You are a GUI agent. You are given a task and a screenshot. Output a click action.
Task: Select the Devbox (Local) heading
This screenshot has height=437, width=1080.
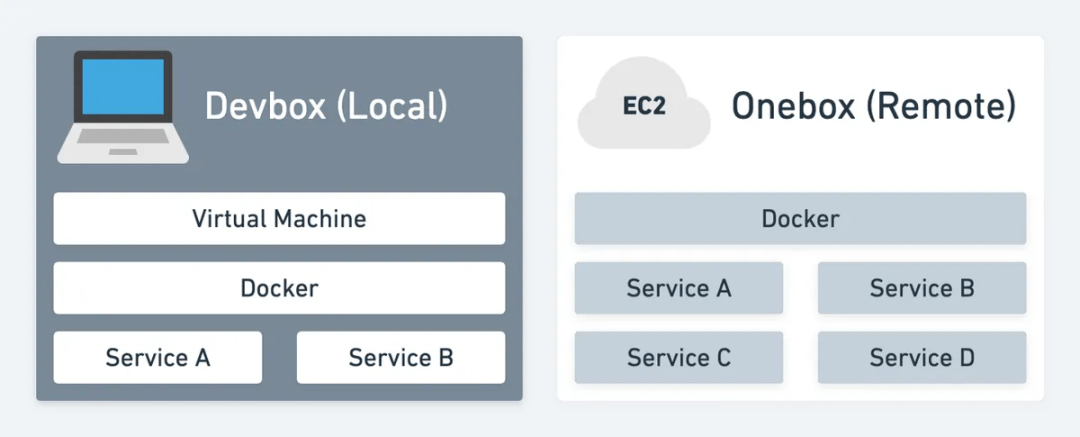click(x=326, y=105)
